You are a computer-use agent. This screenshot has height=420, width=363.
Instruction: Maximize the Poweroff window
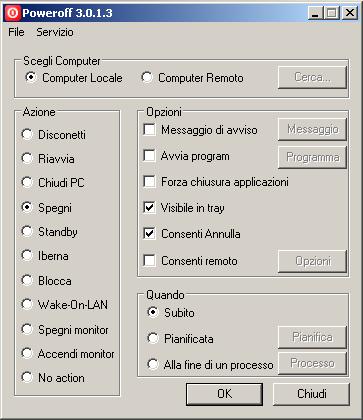click(x=332, y=13)
